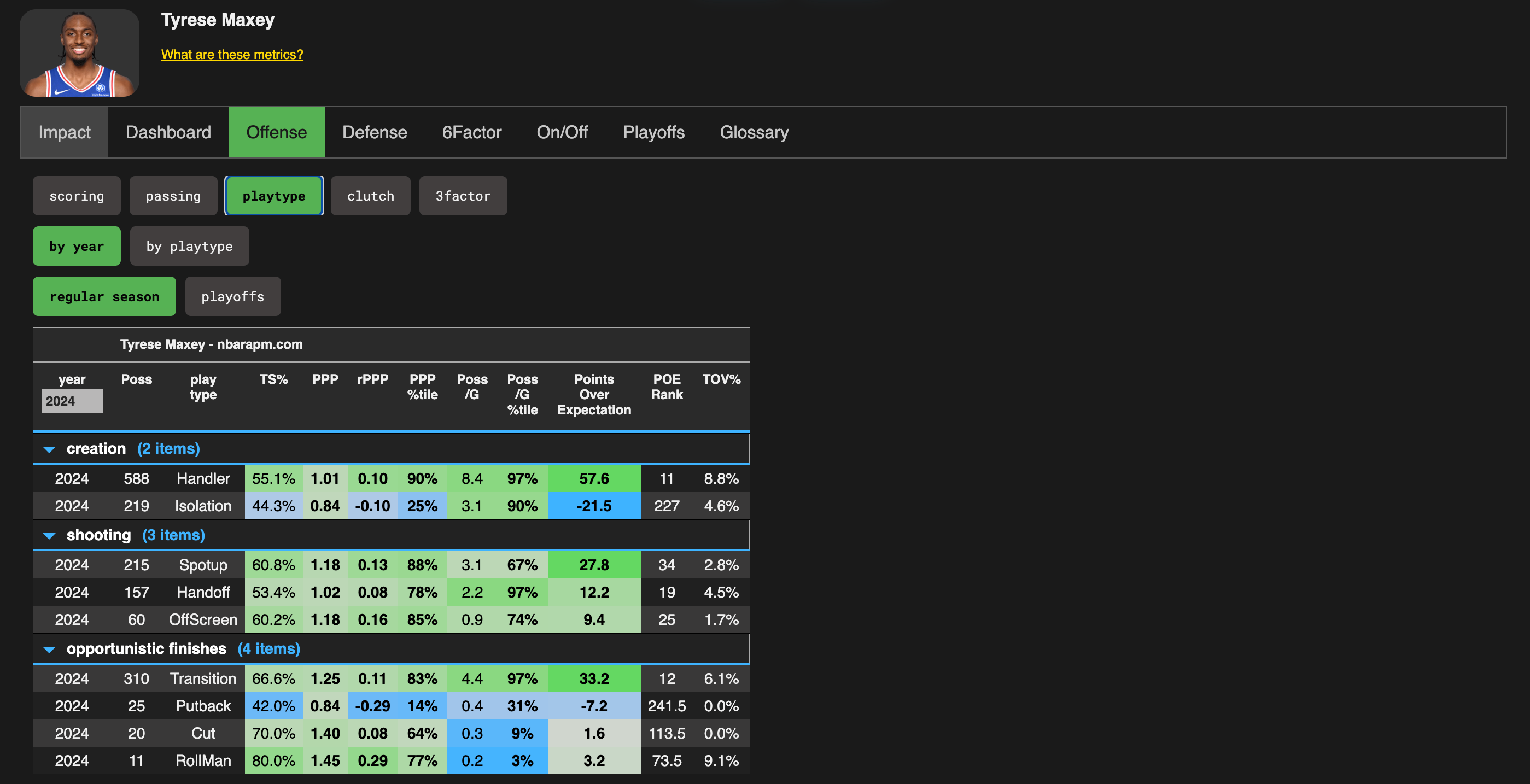Select the scoring sub-section button
This screenshot has width=1530, height=784.
point(77,196)
